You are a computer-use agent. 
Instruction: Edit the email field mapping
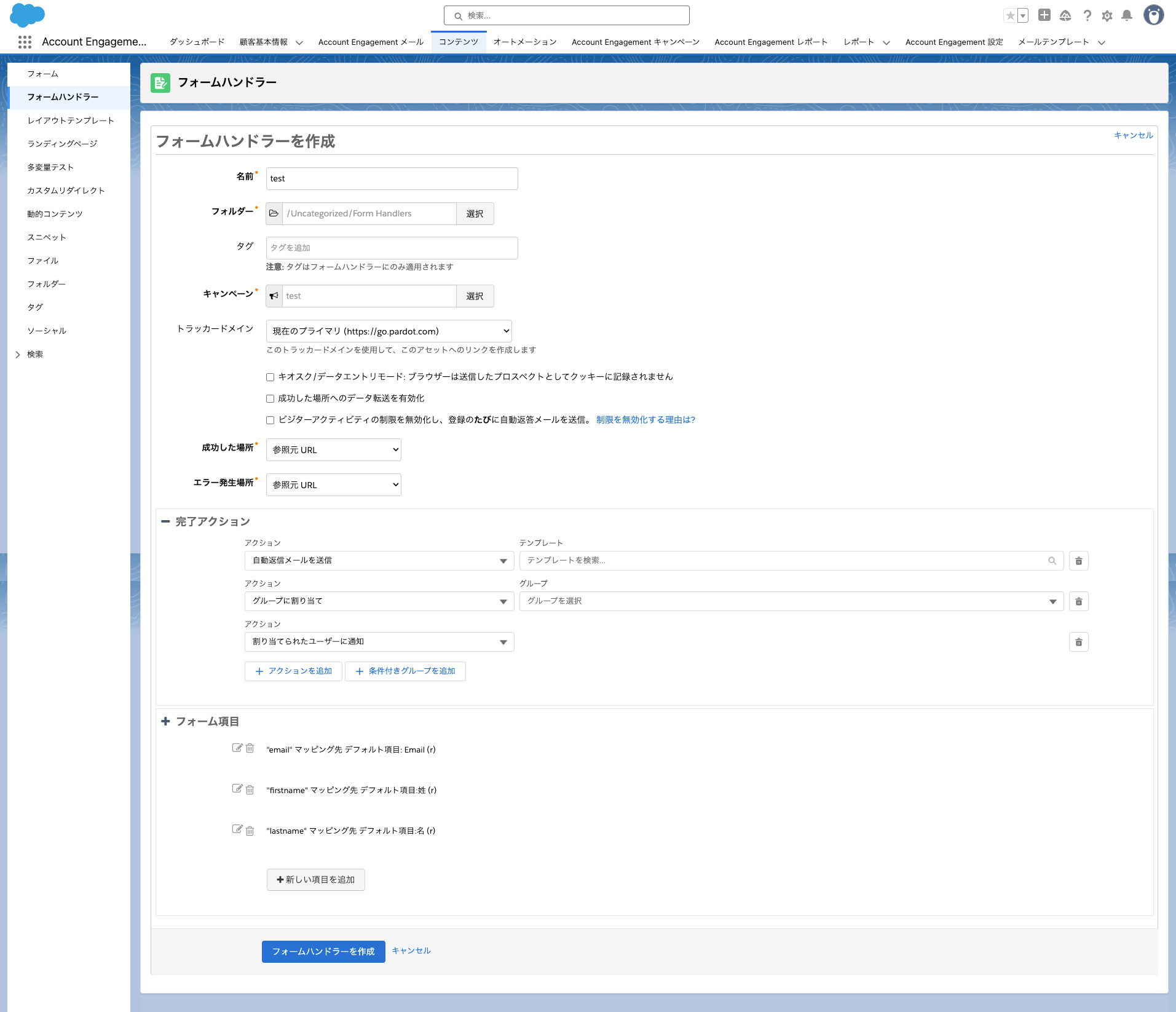click(x=237, y=748)
